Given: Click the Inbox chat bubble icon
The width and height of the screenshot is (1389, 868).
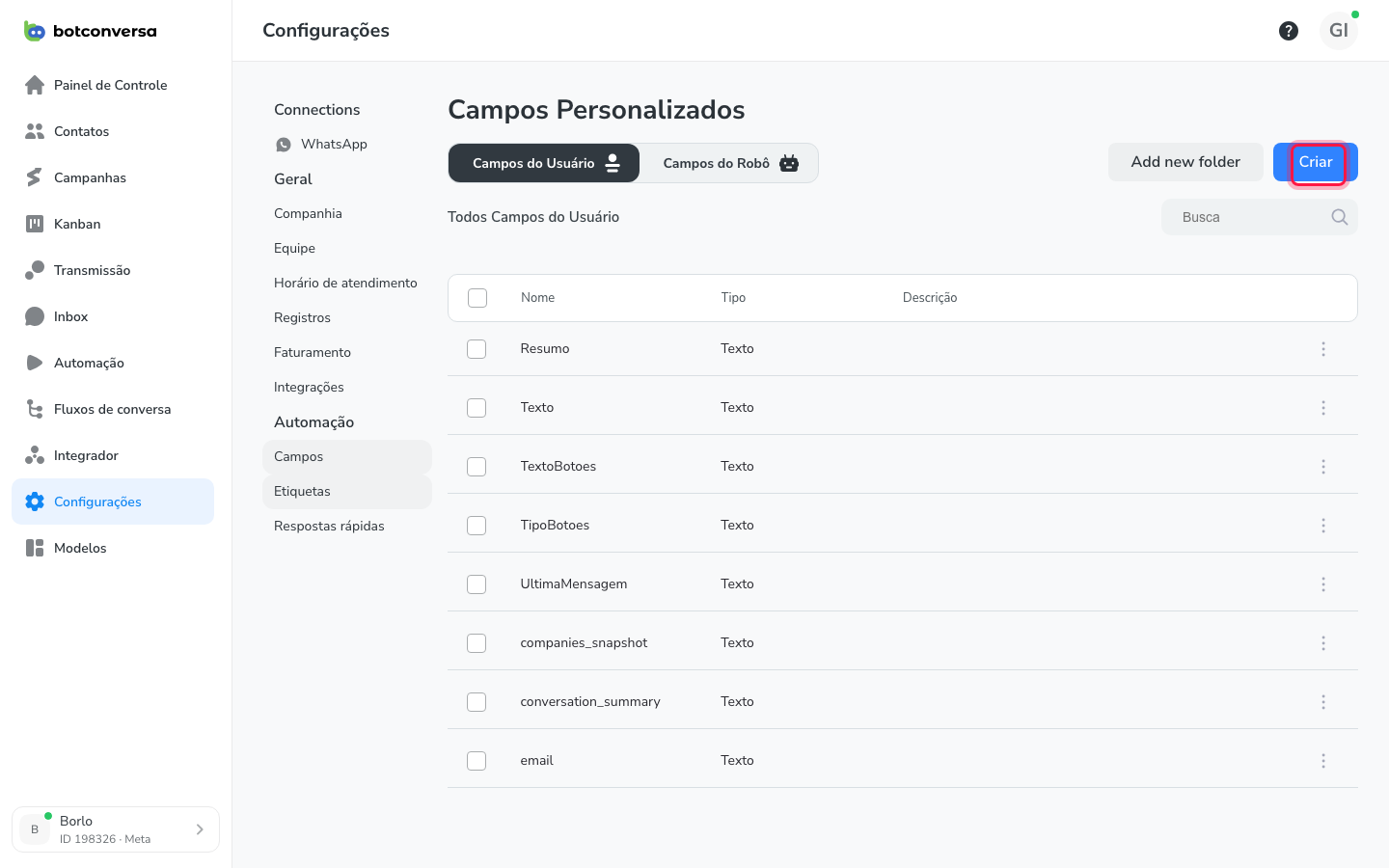Looking at the screenshot, I should [35, 316].
